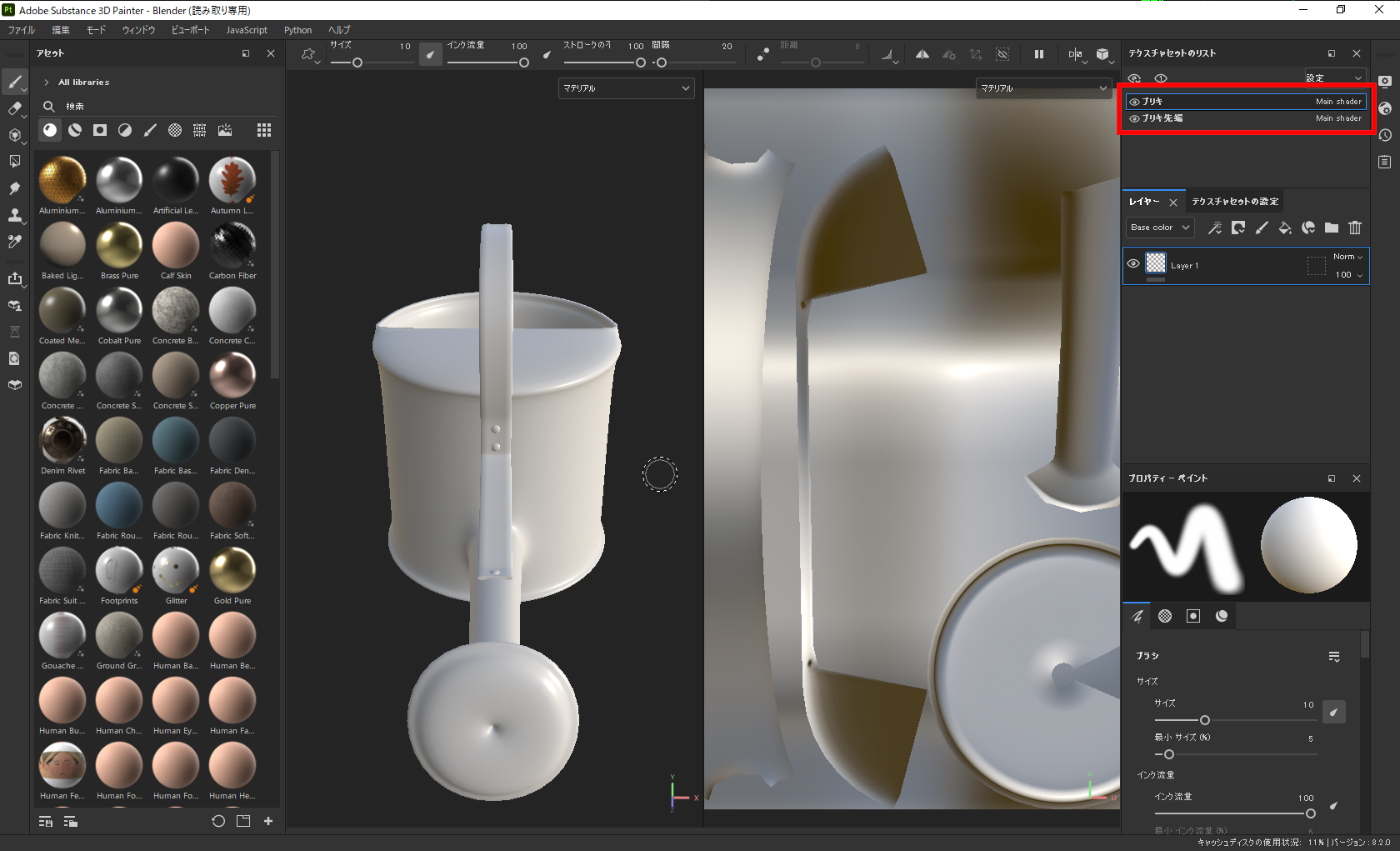Adjust the インク流量 slider in top toolbar
The width and height of the screenshot is (1400, 851).
487,63
